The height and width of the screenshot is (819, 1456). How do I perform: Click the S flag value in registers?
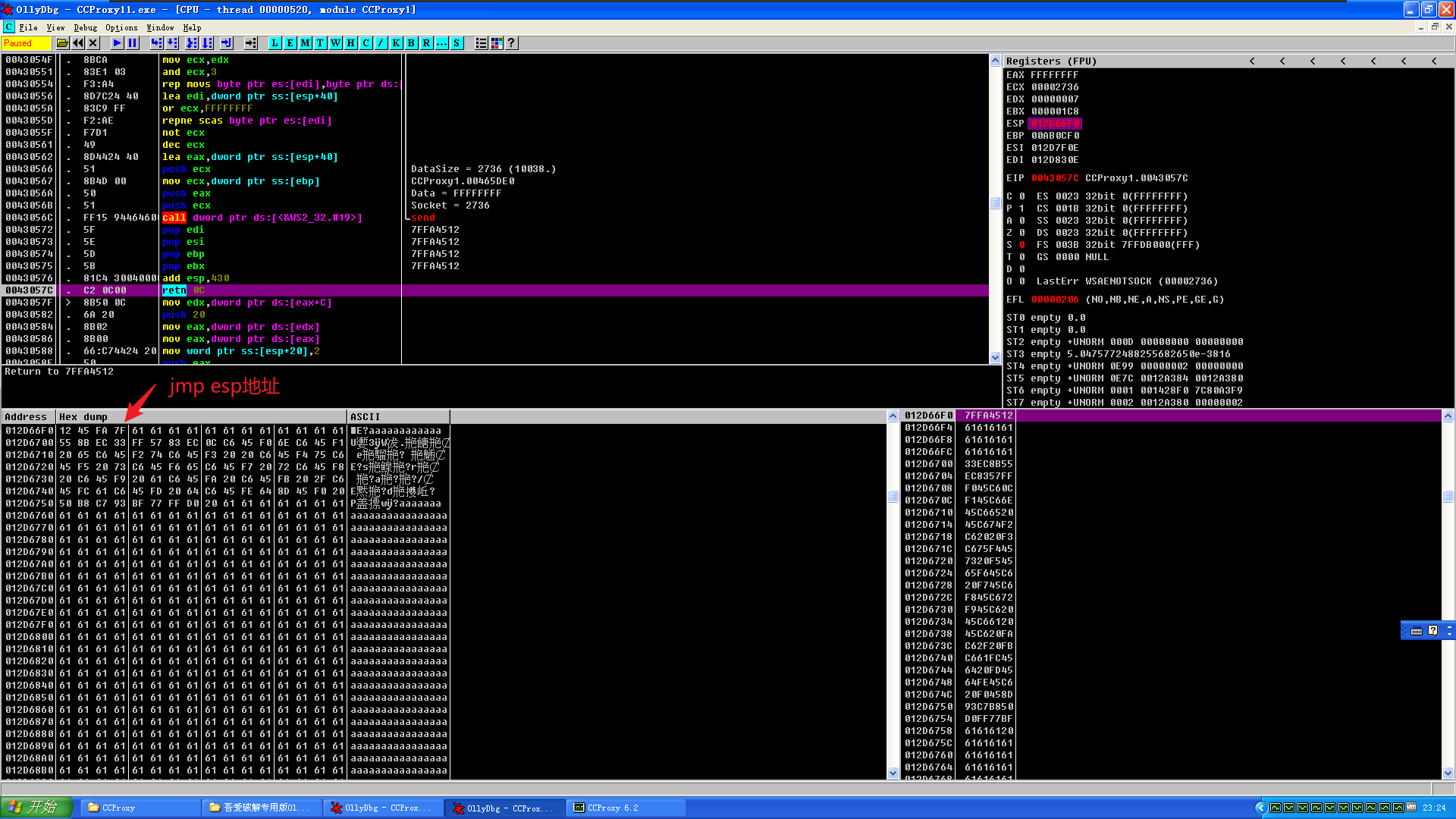tap(1022, 245)
